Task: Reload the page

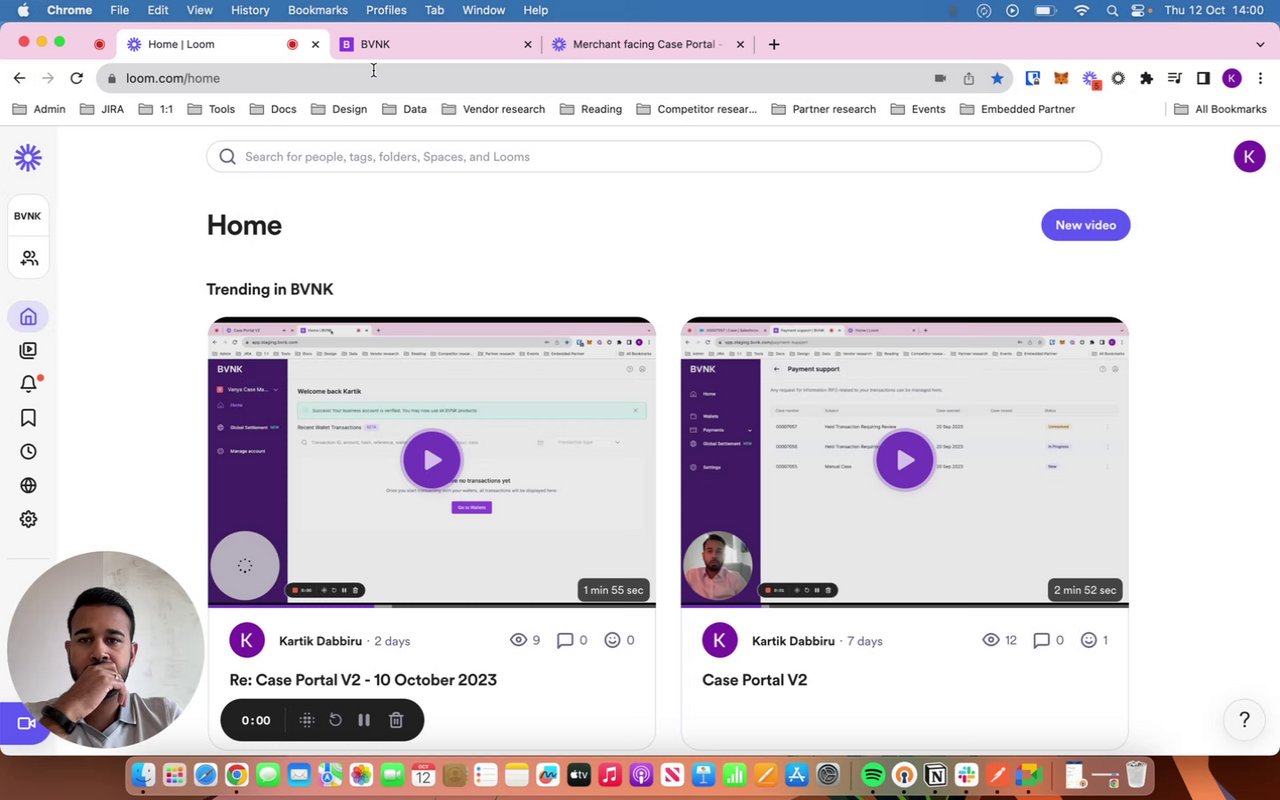Action: click(76, 78)
